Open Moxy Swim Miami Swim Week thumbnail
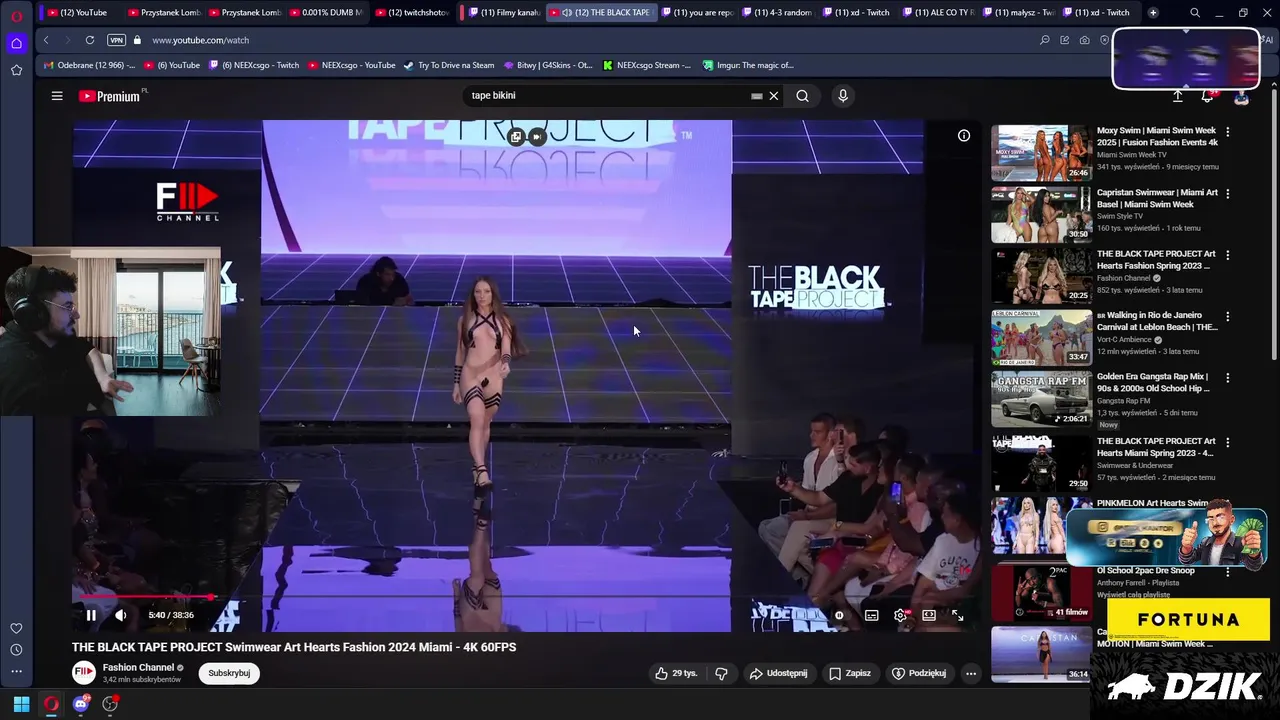This screenshot has width=1280, height=720. tap(1041, 152)
